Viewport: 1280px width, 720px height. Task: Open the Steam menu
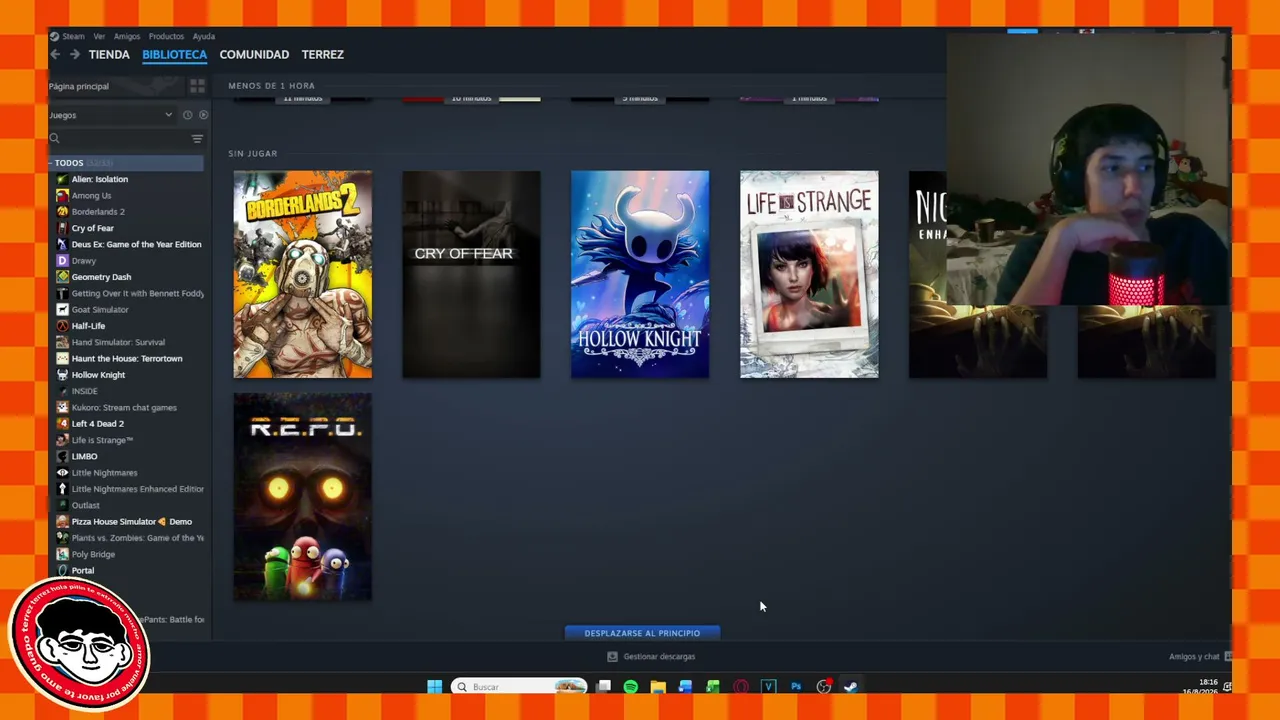73,37
